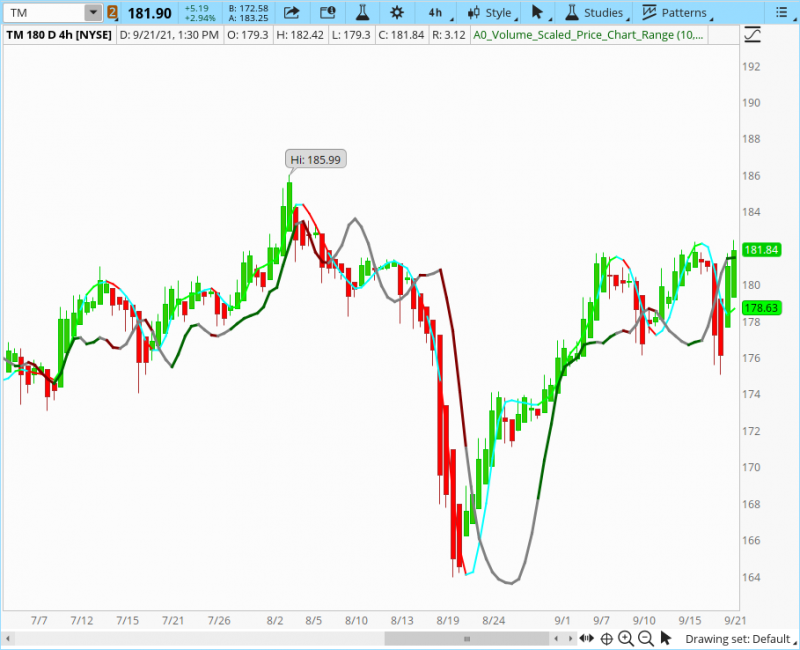Open the drawing tools cursor dropdown
Screen dimensions: 800x650
tap(541, 12)
